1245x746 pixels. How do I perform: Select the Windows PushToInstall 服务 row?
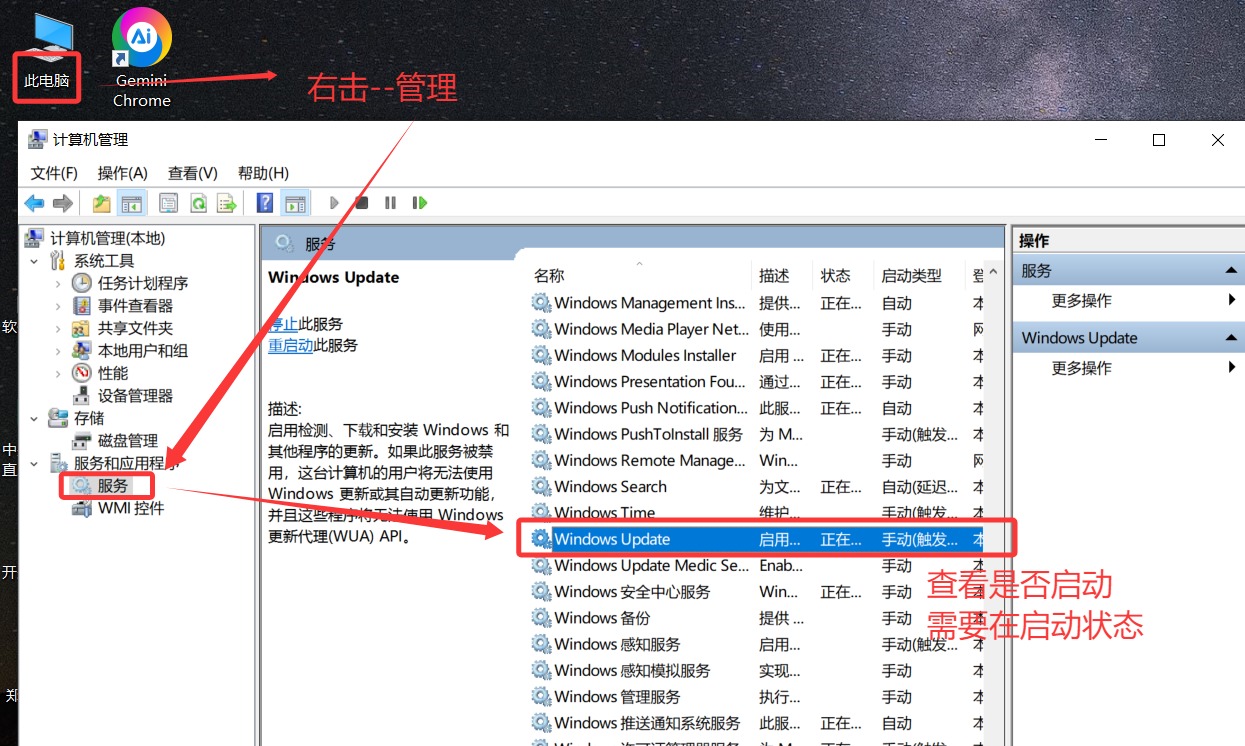coord(756,434)
